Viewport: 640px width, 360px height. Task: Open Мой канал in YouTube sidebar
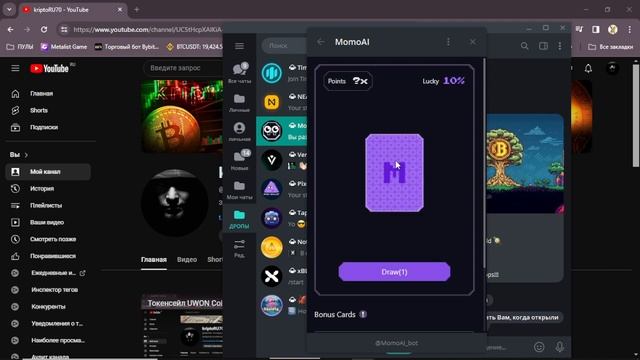[x=48, y=172]
